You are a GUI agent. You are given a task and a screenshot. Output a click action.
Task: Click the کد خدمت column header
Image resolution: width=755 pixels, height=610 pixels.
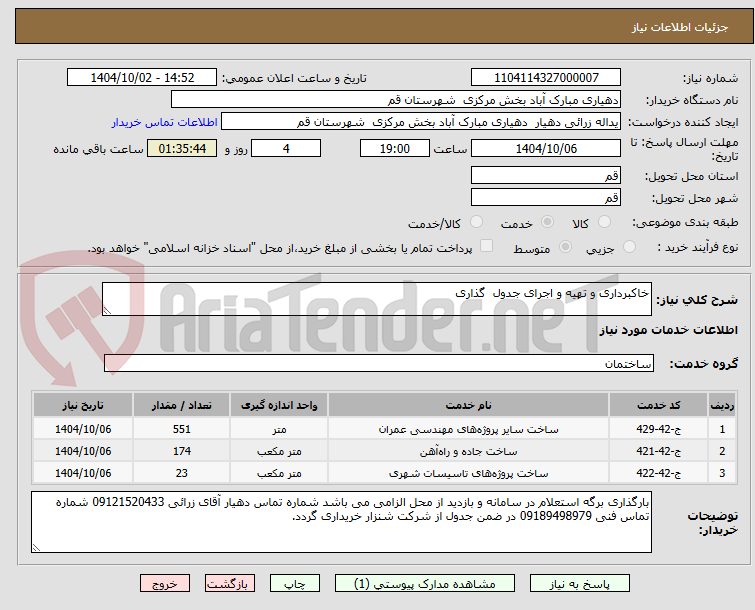click(x=658, y=405)
